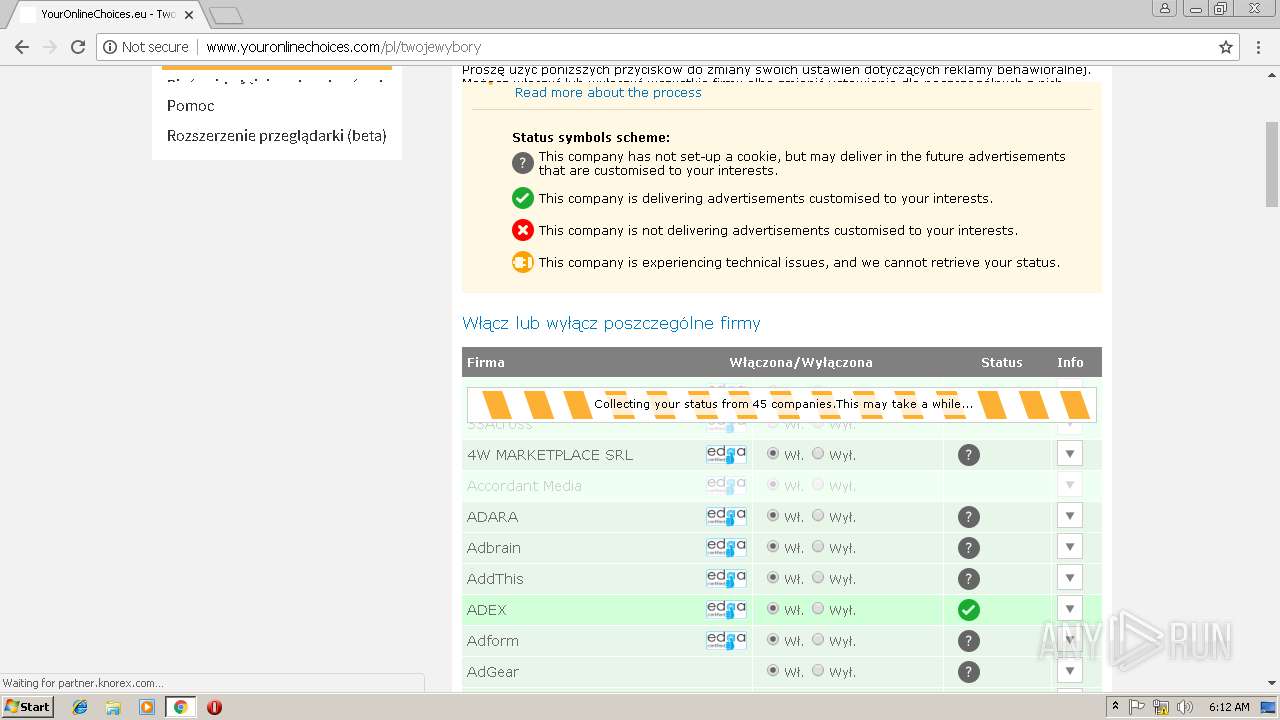Select Wył. for 4W MARKETPLACE SRL
This screenshot has width=1280, height=720.
[818, 454]
